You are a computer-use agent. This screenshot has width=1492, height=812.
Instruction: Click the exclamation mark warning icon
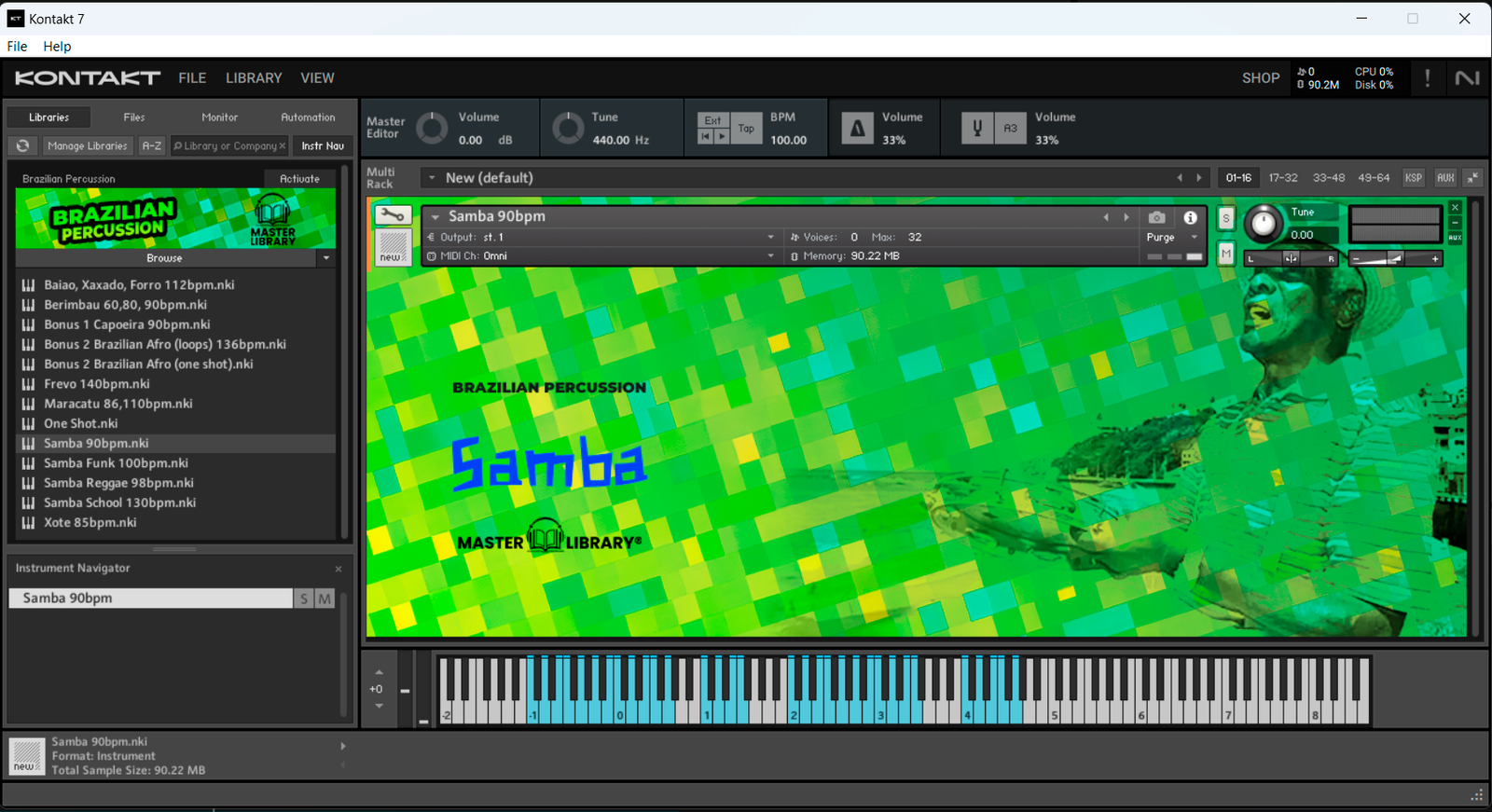coord(1427,78)
